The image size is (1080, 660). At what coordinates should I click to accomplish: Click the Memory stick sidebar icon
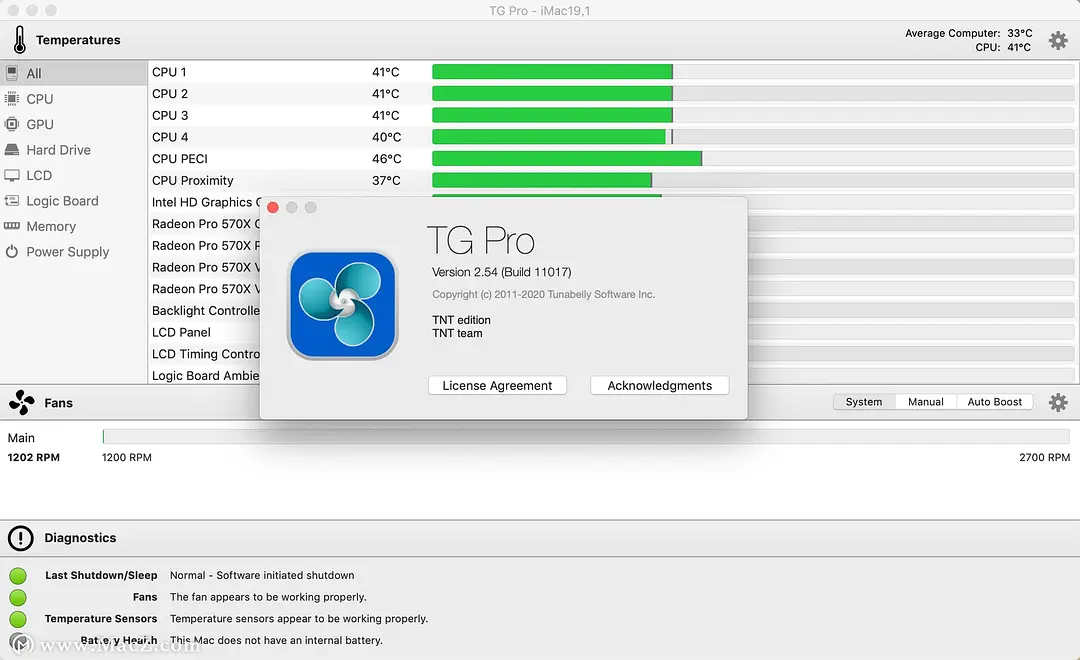[12, 226]
